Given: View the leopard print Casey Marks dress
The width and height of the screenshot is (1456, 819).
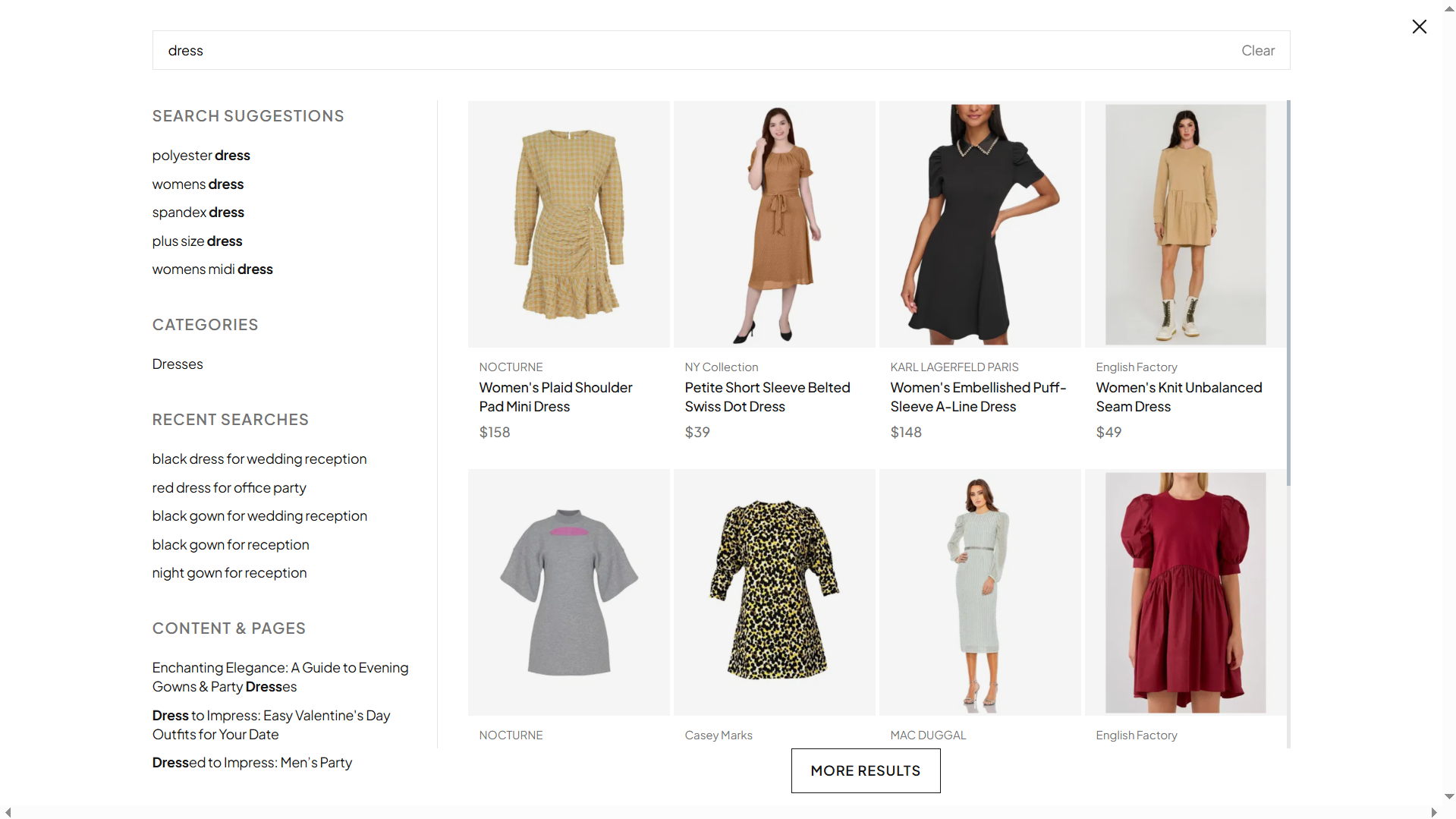Looking at the screenshot, I should 774,592.
